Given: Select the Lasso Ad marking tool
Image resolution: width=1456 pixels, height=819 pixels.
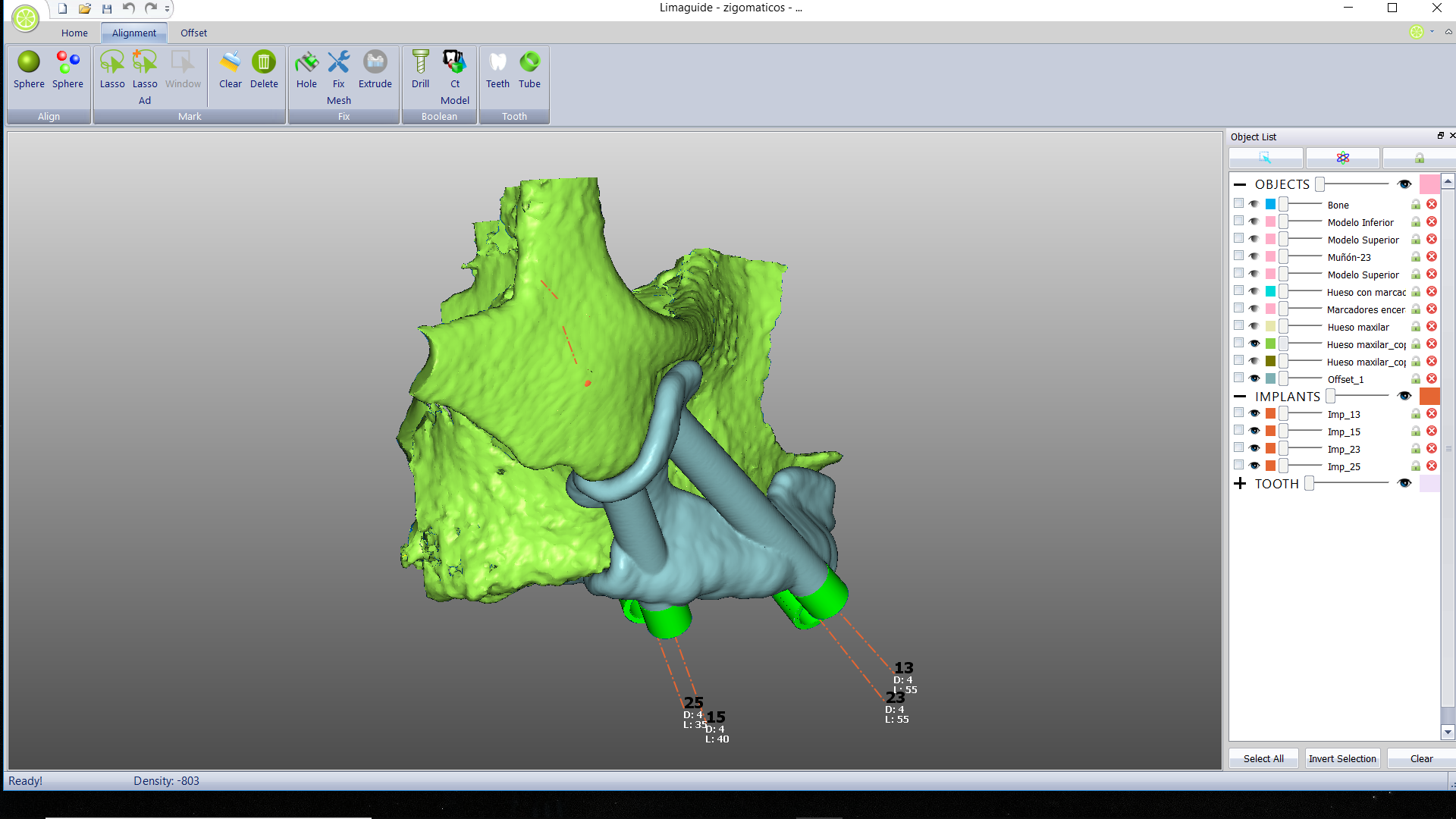Looking at the screenshot, I should [x=144, y=64].
